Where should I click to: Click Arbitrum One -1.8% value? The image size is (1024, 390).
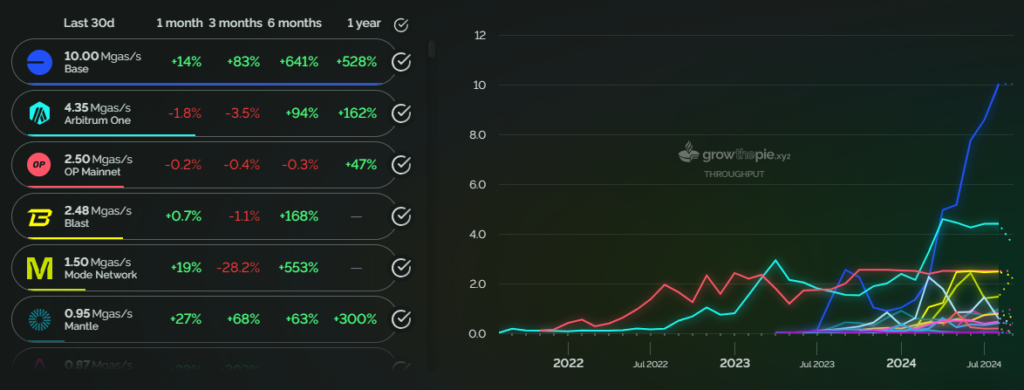185,114
